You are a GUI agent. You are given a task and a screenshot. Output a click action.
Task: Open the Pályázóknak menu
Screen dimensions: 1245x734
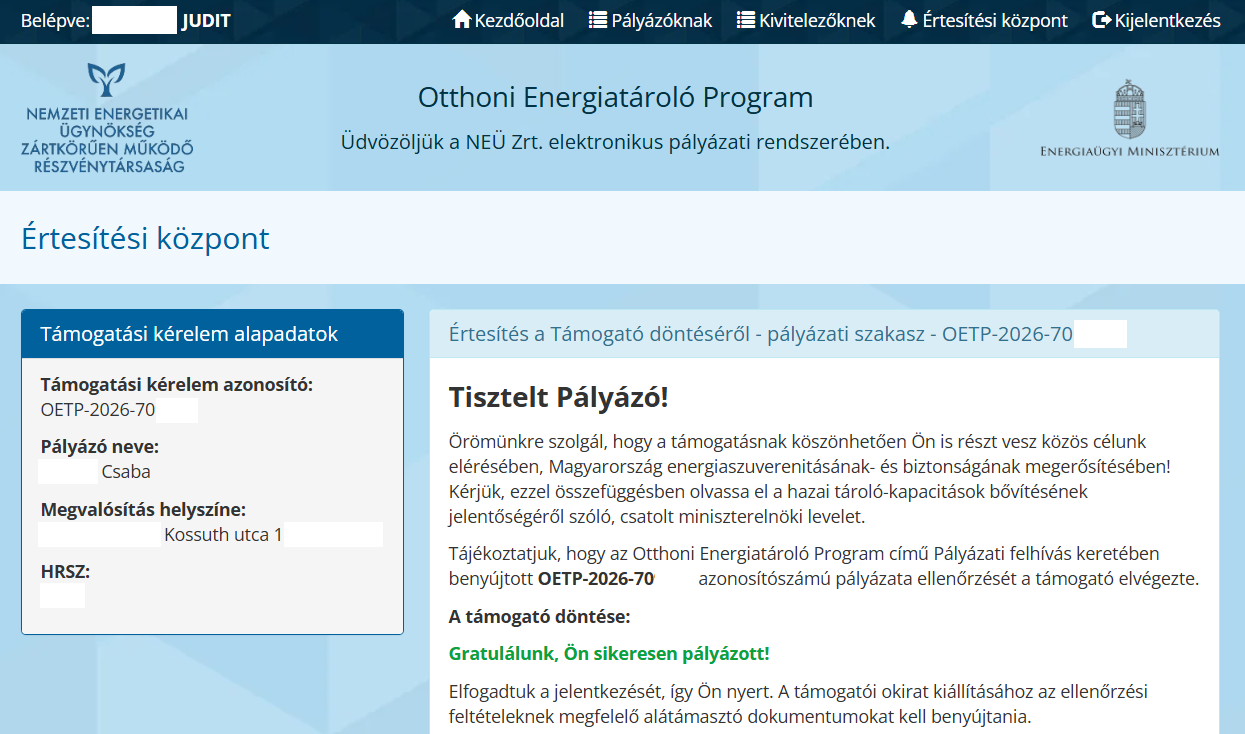coord(662,20)
